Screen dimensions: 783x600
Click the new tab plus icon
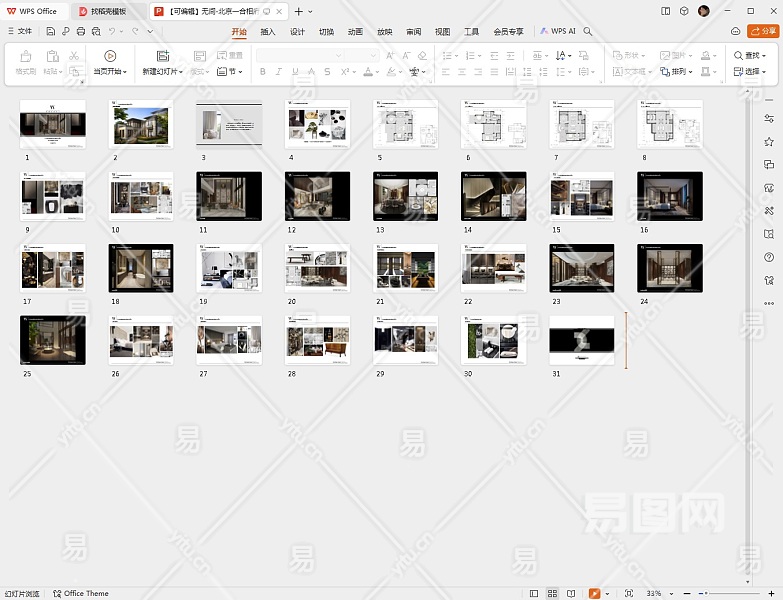[298, 11]
